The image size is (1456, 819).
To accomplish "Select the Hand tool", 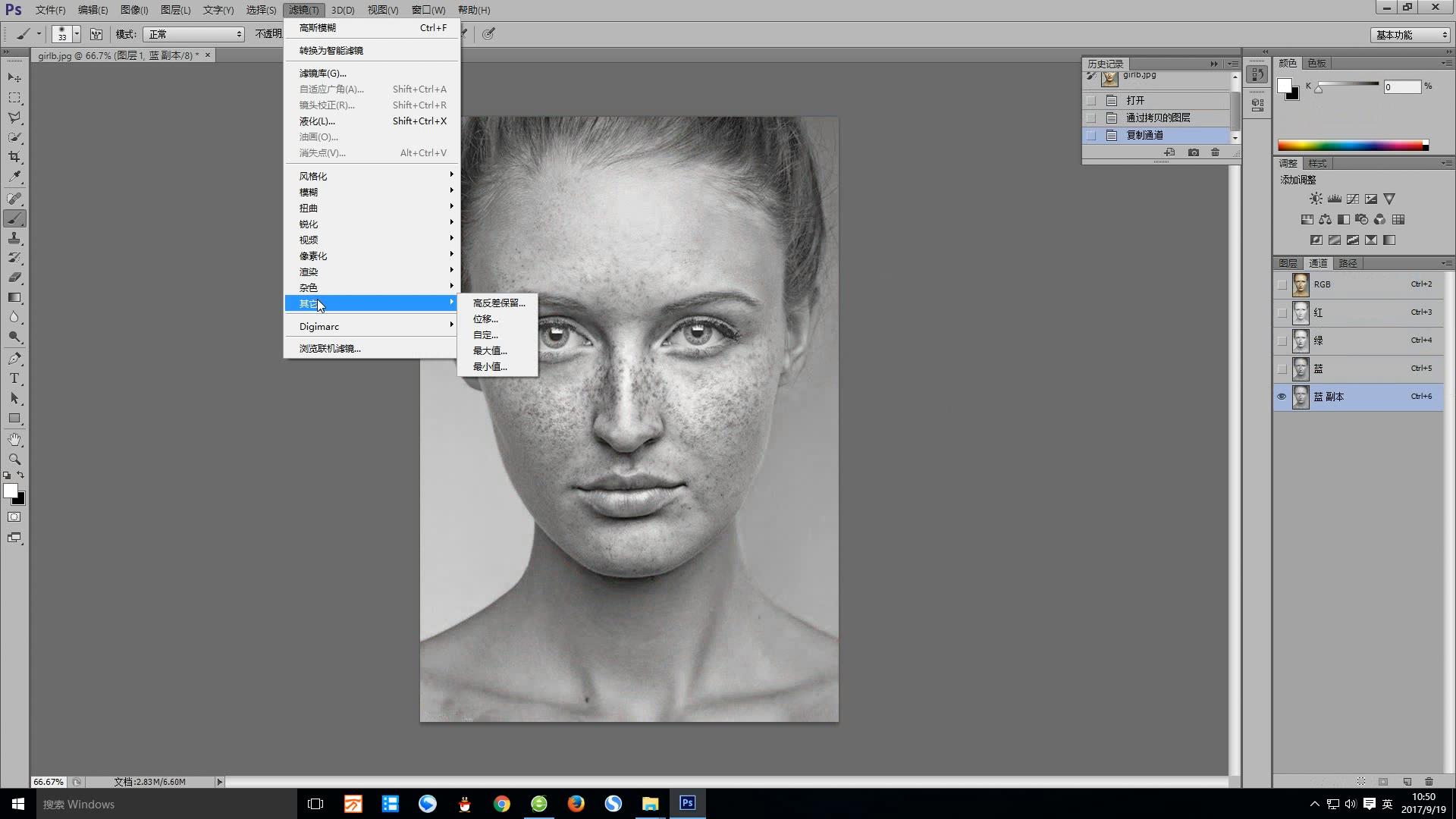I will coord(14,440).
